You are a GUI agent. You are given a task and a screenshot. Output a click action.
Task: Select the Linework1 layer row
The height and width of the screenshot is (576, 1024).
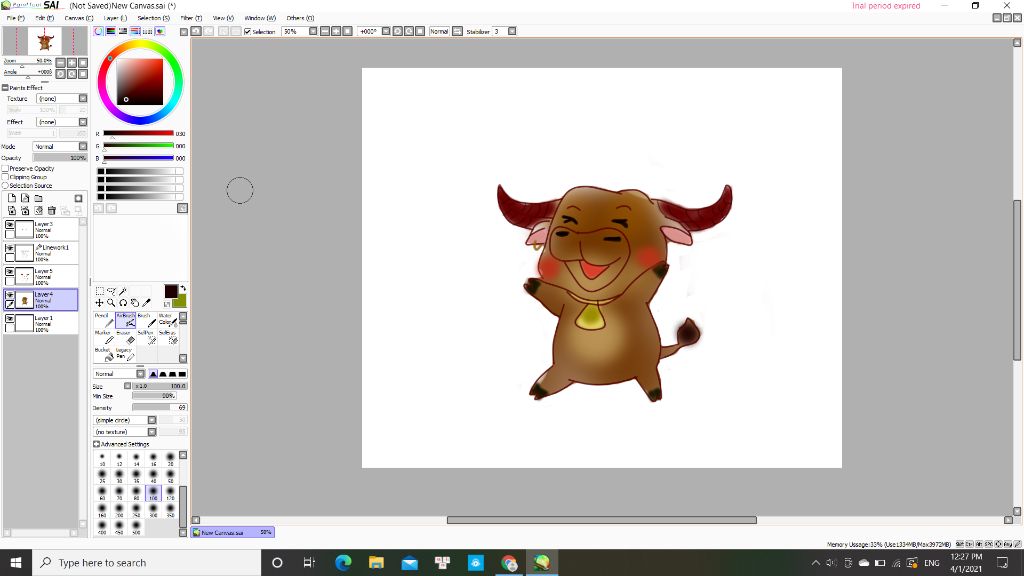[40, 253]
